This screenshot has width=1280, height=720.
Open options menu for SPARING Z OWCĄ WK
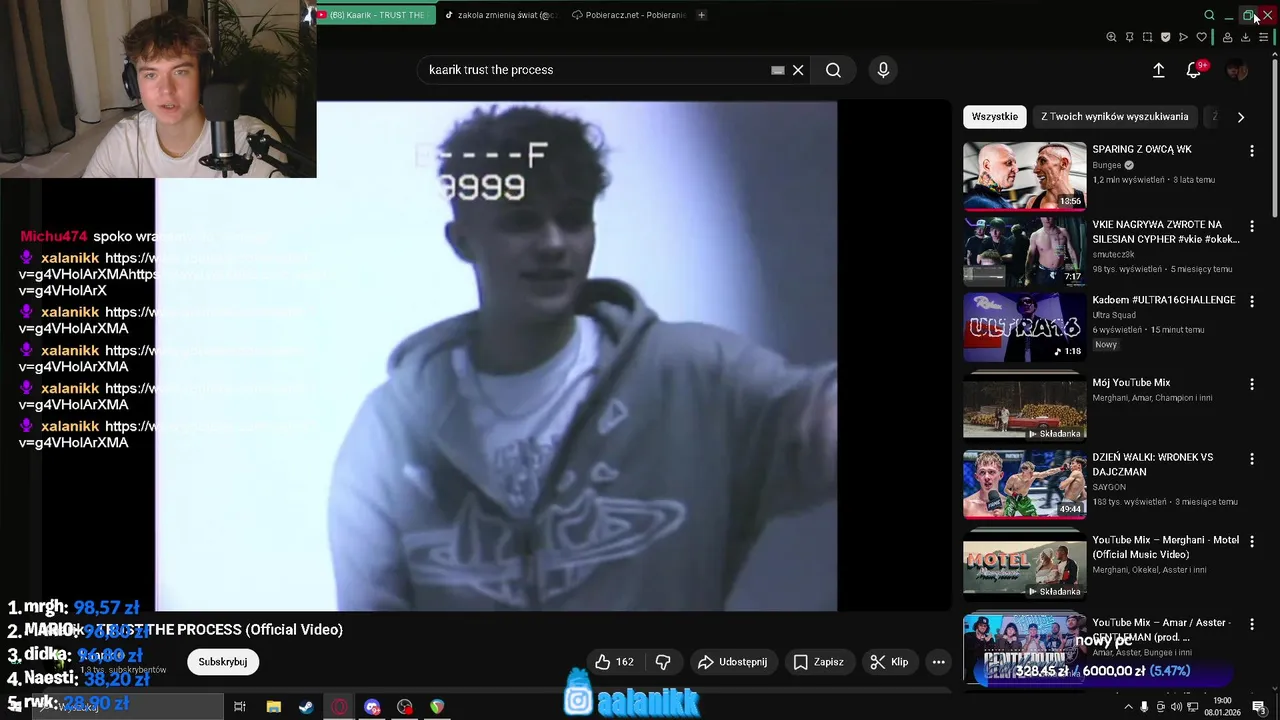pyautogui.click(x=1252, y=151)
